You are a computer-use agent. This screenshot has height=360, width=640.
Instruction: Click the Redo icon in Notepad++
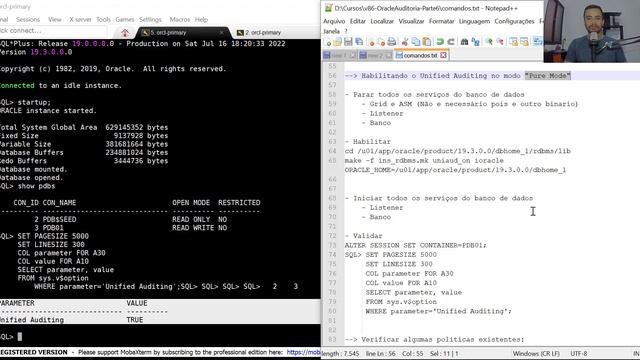tap(451, 42)
